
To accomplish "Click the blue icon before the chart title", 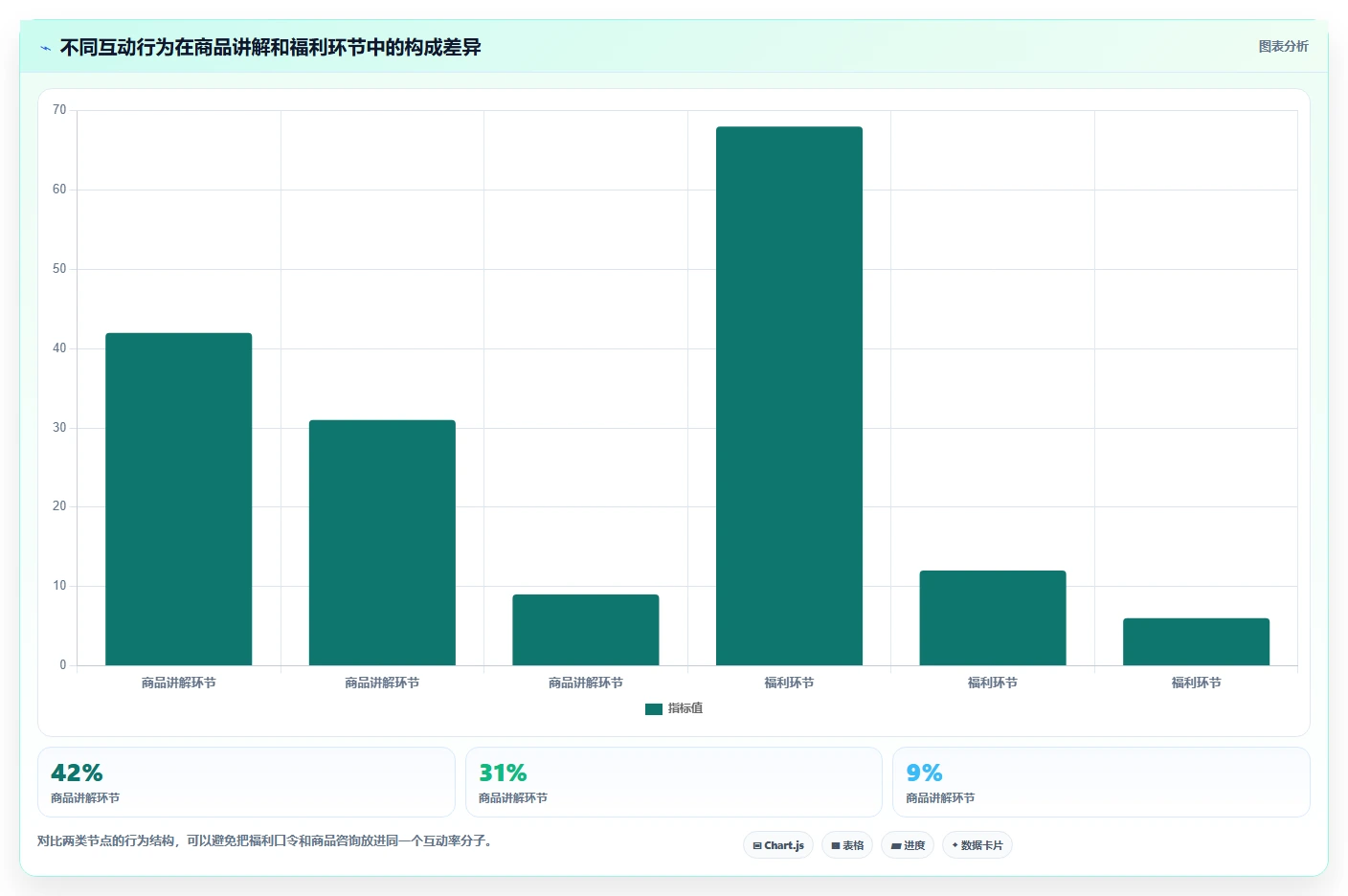I will tap(45, 47).
